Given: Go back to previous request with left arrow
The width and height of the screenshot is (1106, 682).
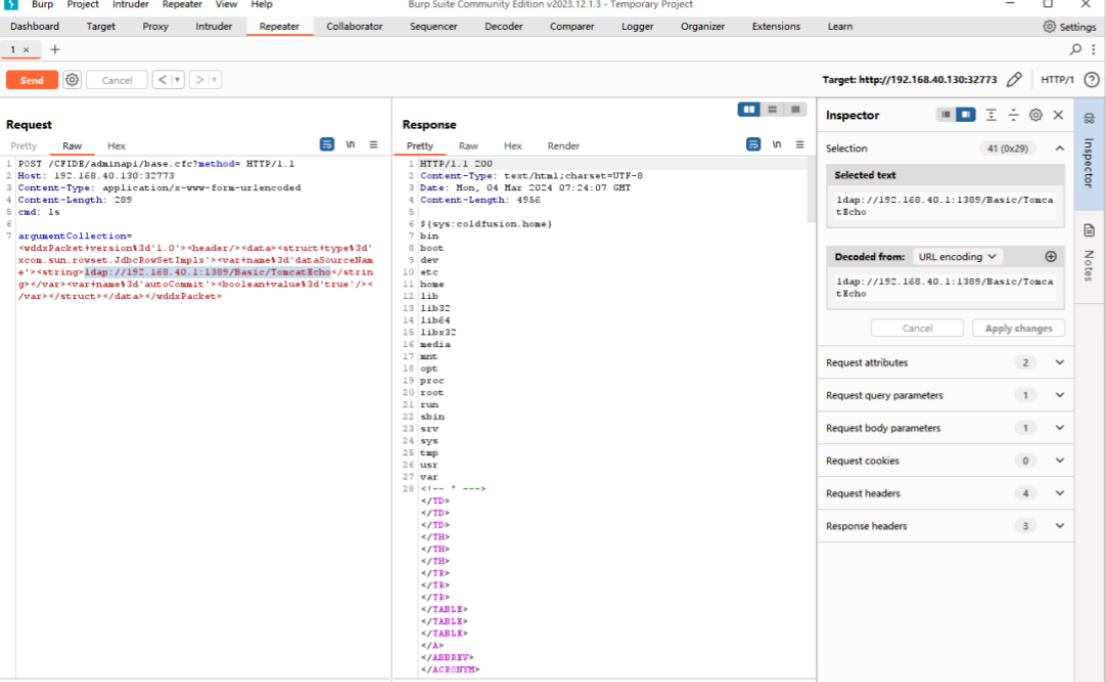Looking at the screenshot, I should [162, 80].
